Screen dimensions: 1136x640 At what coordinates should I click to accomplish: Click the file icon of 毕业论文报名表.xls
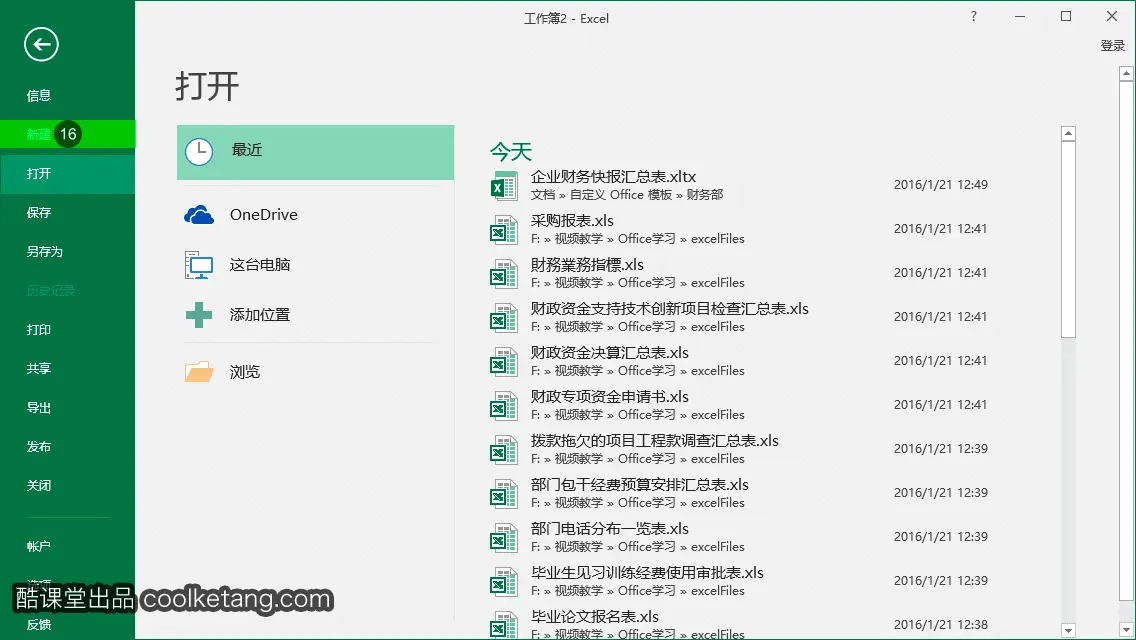pyautogui.click(x=504, y=625)
